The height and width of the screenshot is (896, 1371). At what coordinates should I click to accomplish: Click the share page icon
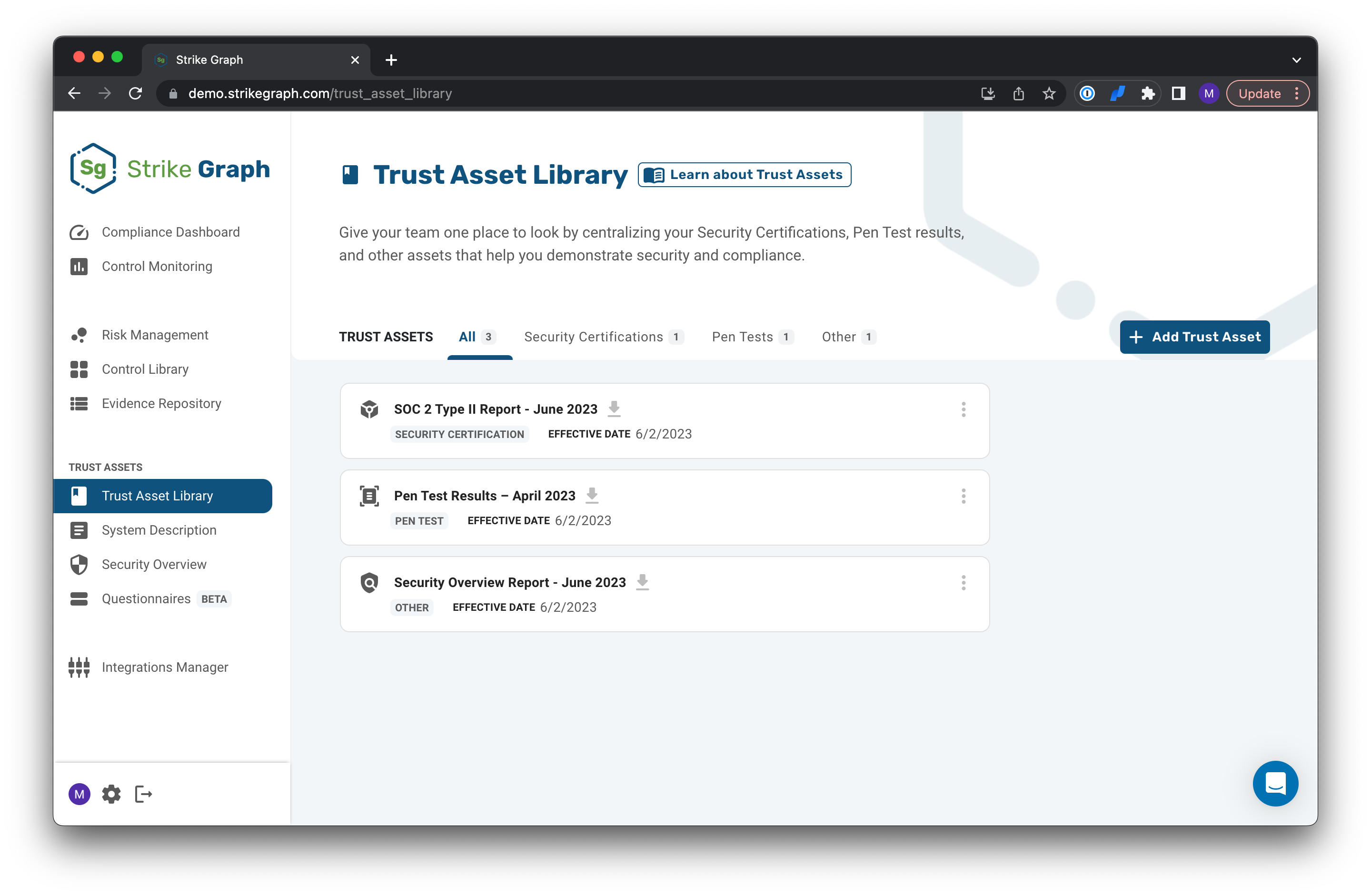click(1018, 93)
